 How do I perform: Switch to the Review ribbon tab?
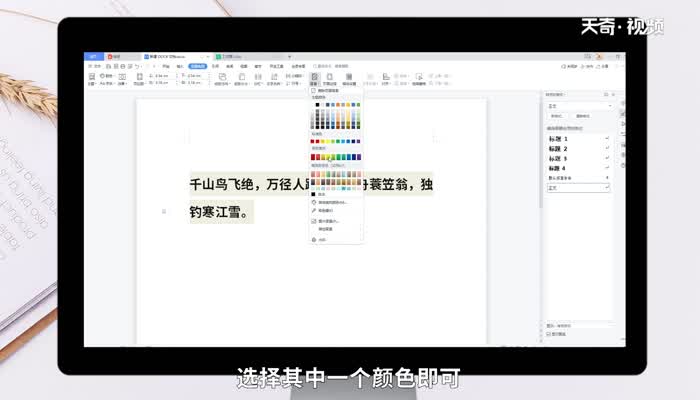click(x=229, y=67)
